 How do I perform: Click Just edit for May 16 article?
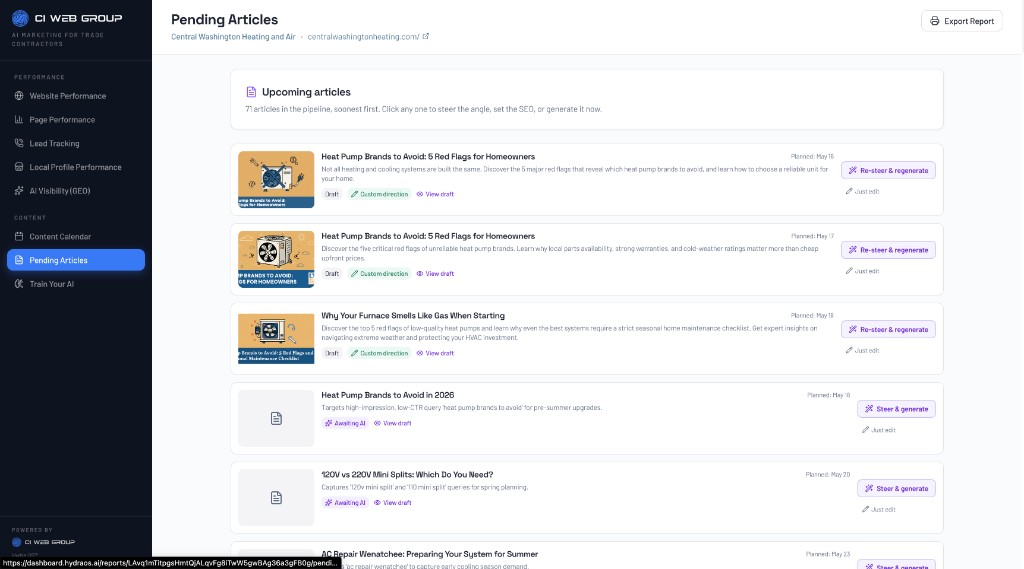[x=862, y=191]
